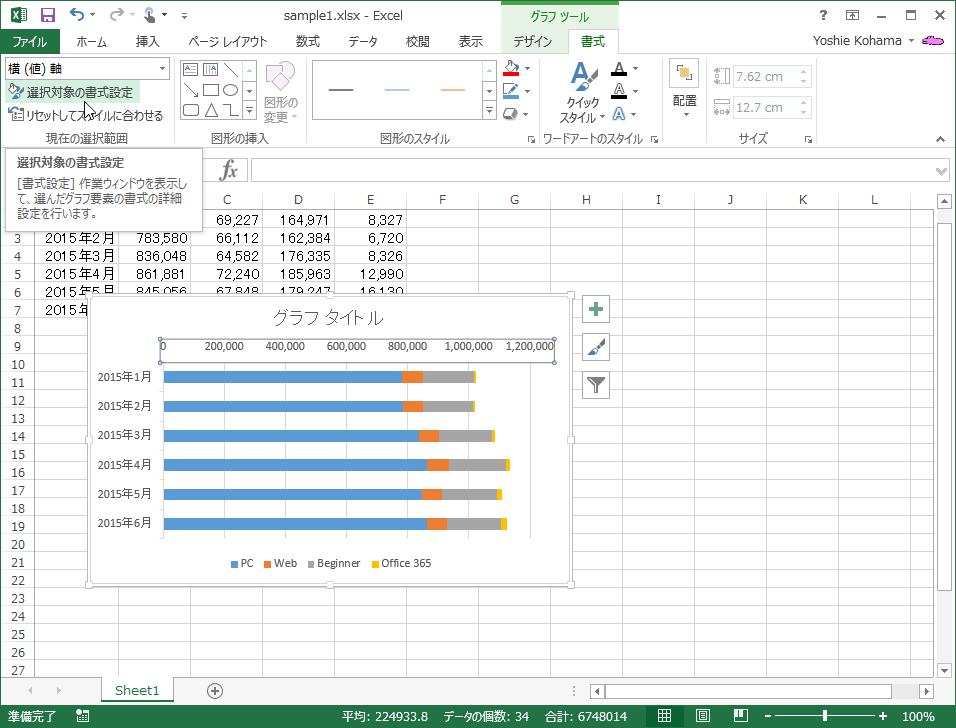Switch to the ページ レイアウト tab
The image size is (956, 728).
coord(227,41)
